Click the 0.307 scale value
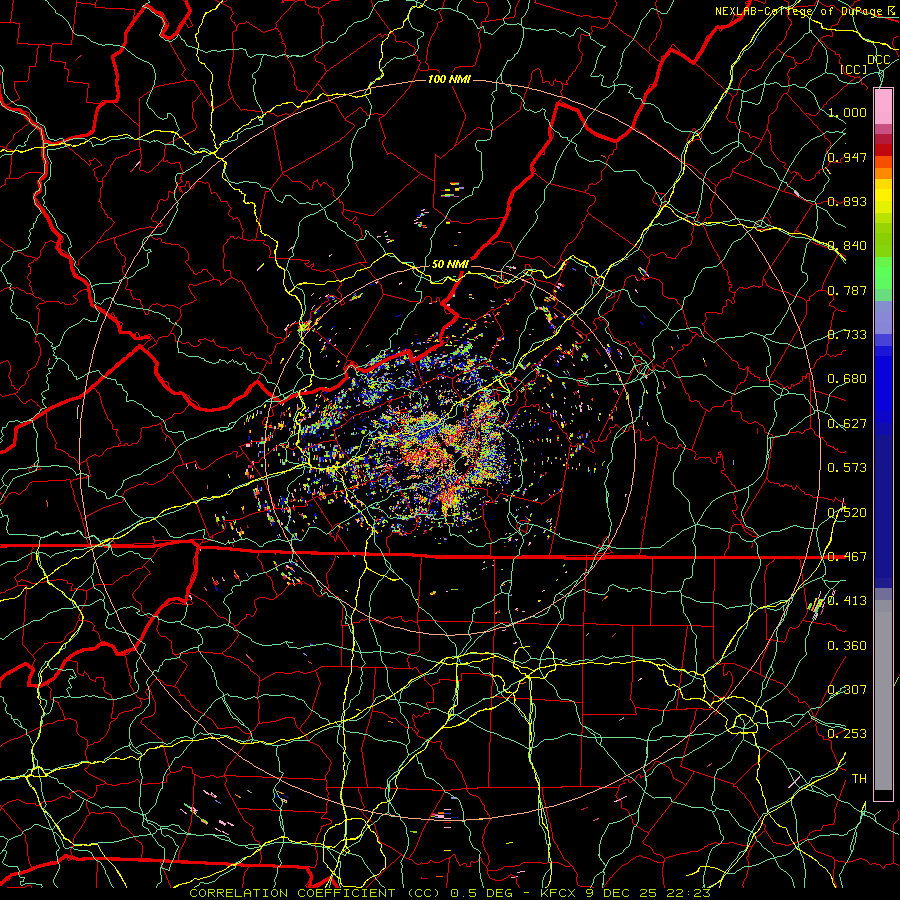 click(847, 690)
